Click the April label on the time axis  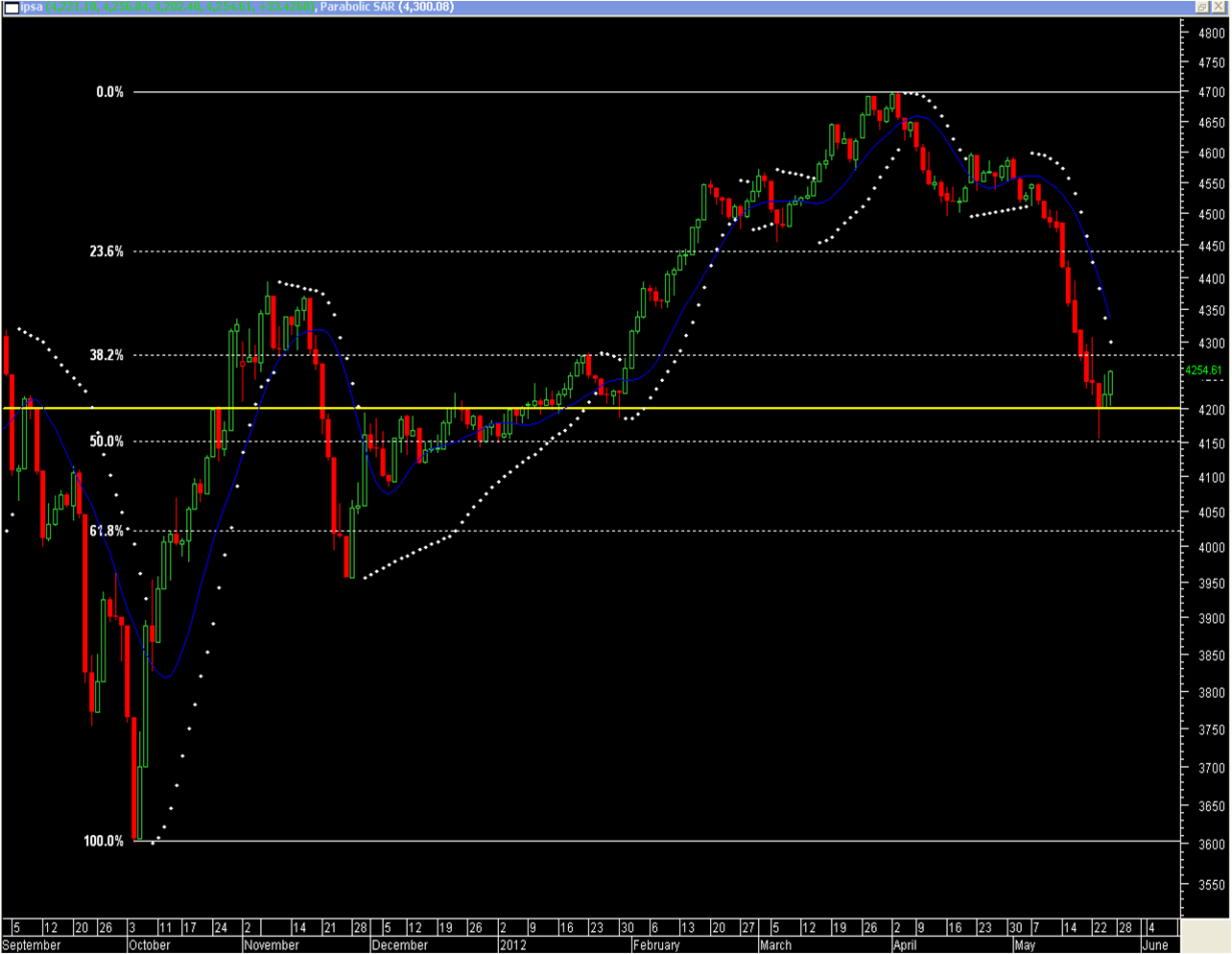click(x=905, y=945)
